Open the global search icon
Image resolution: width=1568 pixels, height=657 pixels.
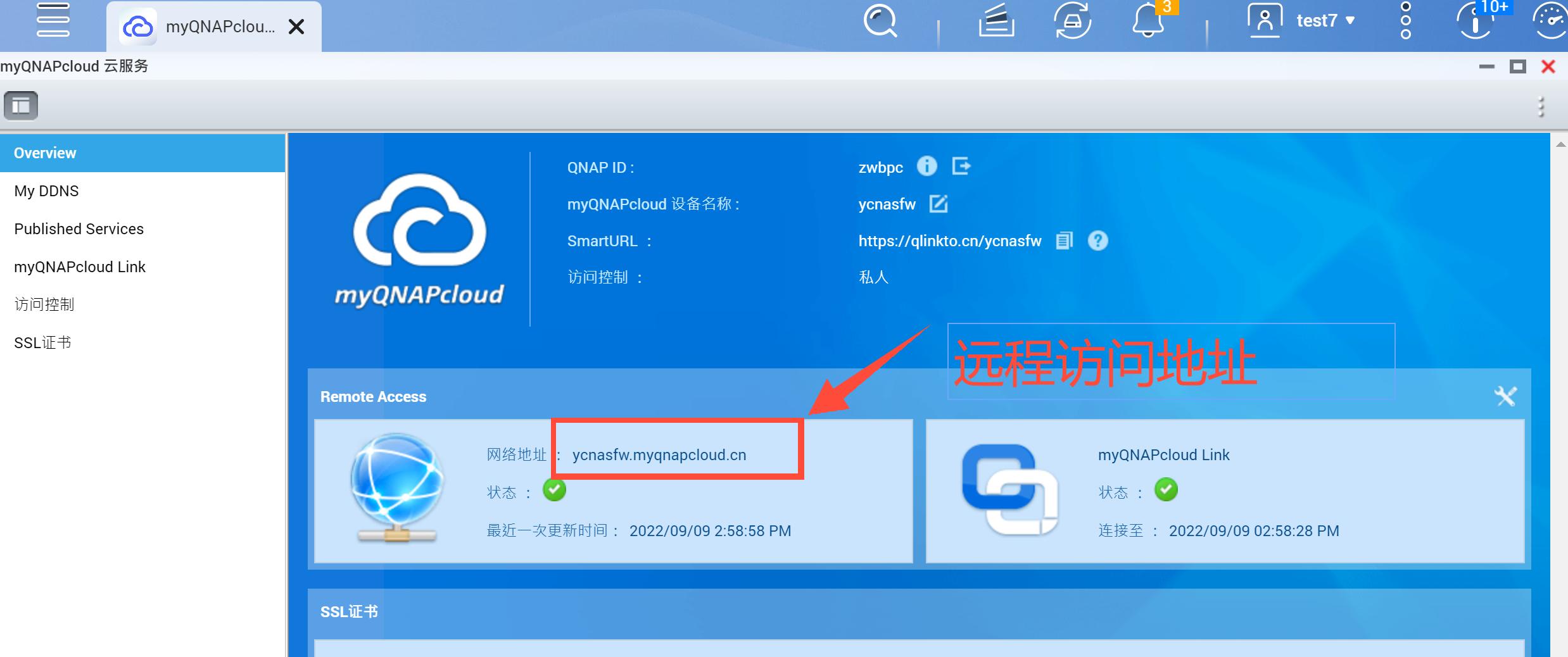tap(880, 21)
